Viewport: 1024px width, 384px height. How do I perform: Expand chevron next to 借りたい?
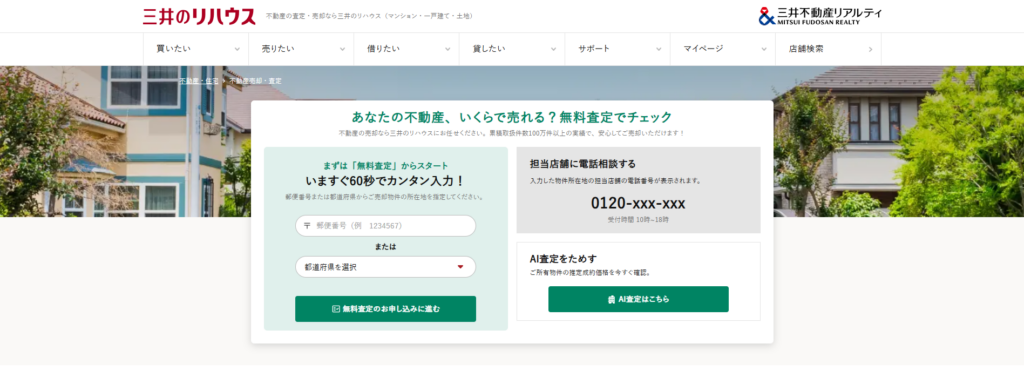coord(447,50)
